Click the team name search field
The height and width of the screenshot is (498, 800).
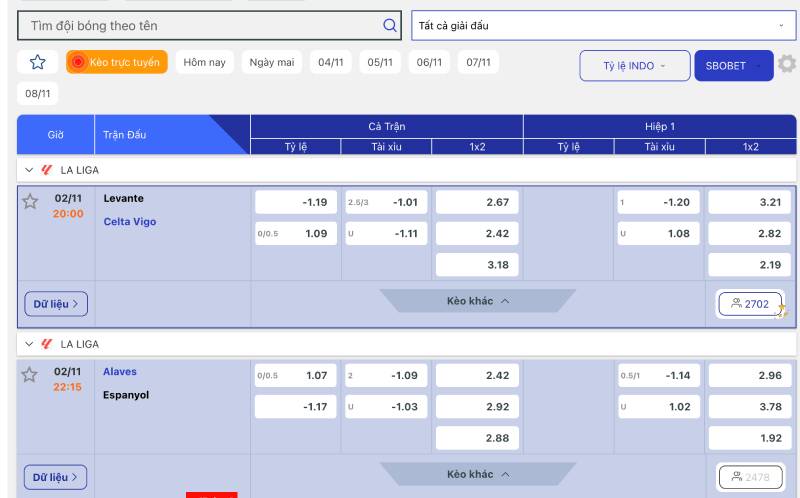coord(200,25)
